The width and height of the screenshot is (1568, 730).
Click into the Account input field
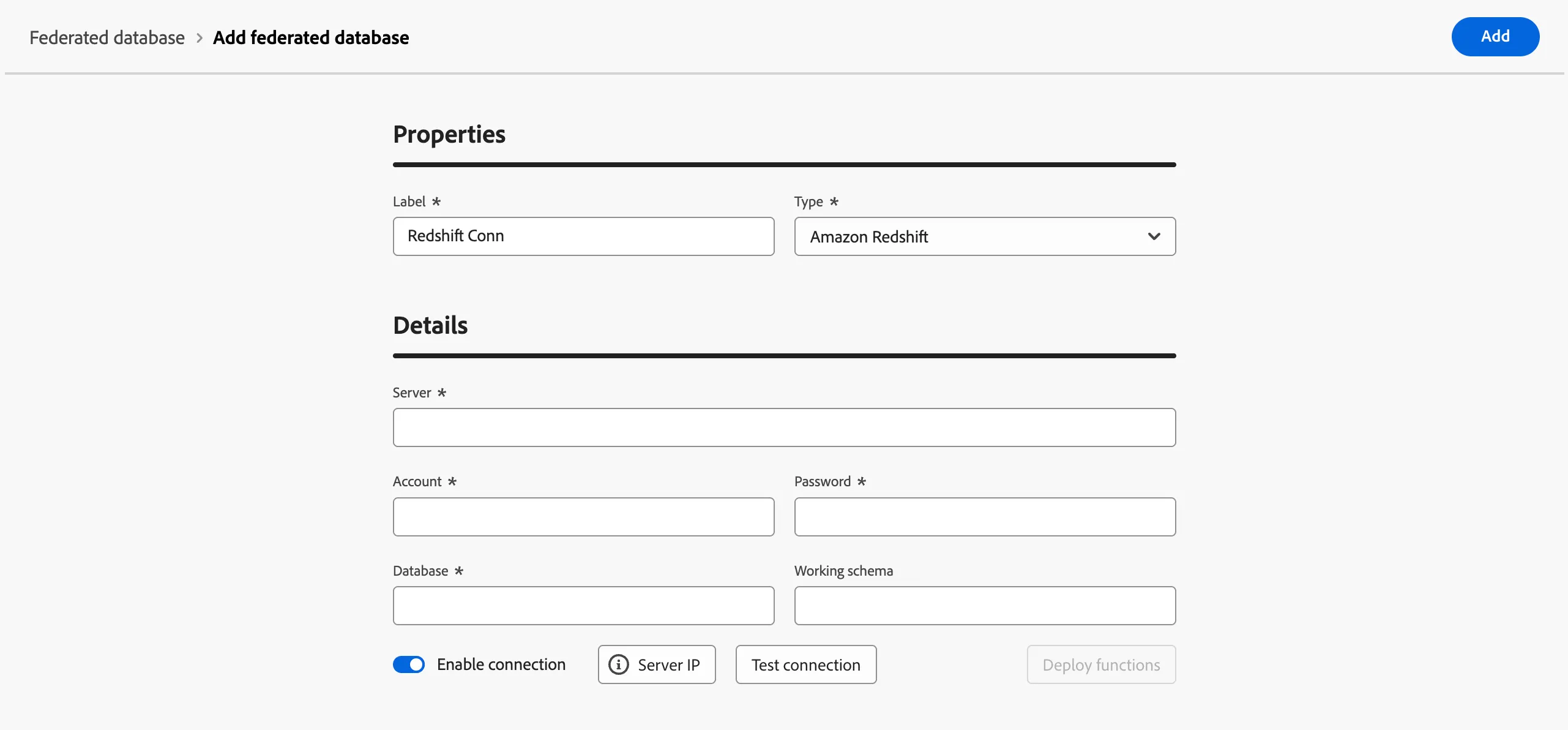pos(583,517)
